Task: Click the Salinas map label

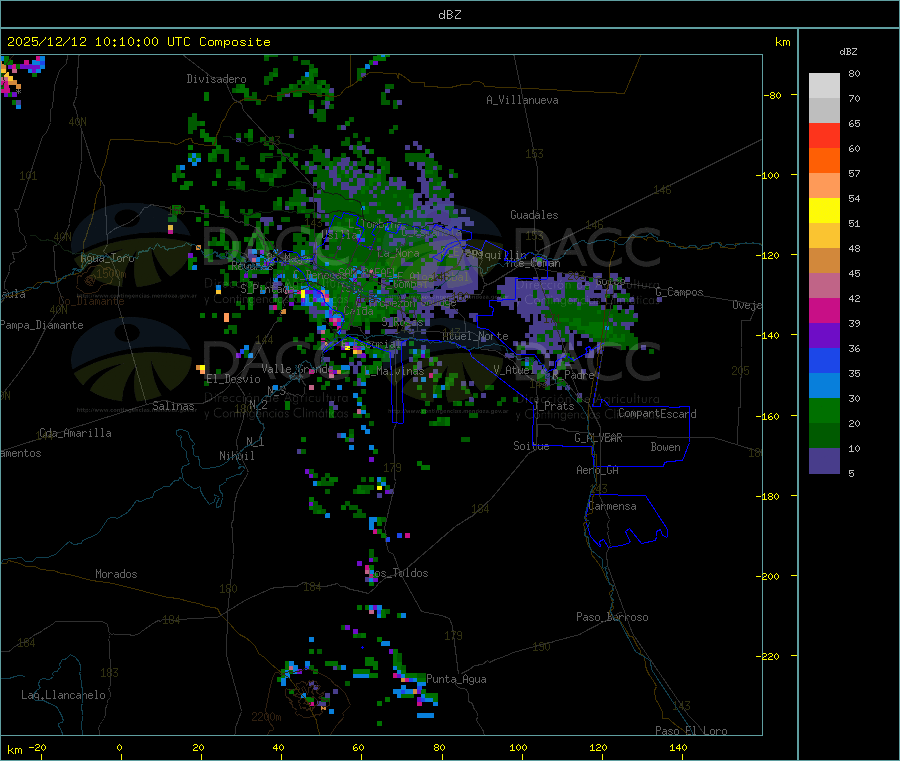Action: click(x=173, y=406)
